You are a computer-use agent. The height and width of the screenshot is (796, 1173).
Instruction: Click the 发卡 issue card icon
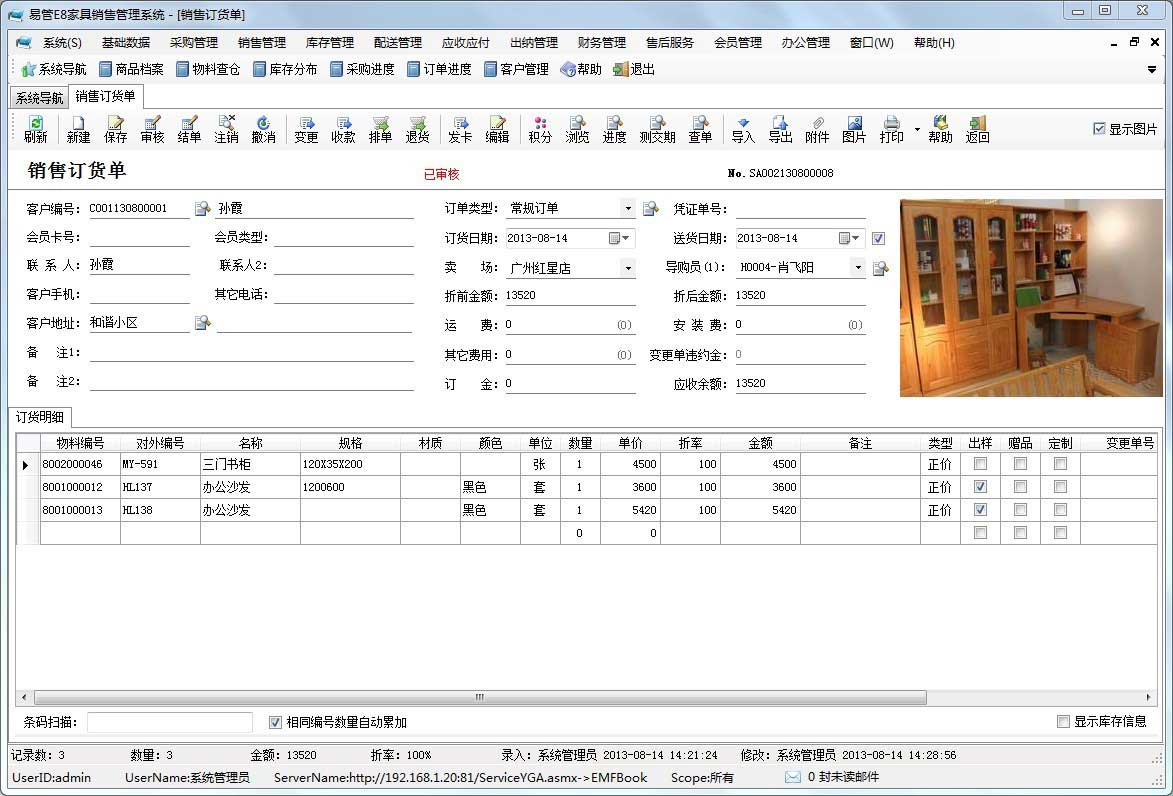pyautogui.click(x=460, y=129)
